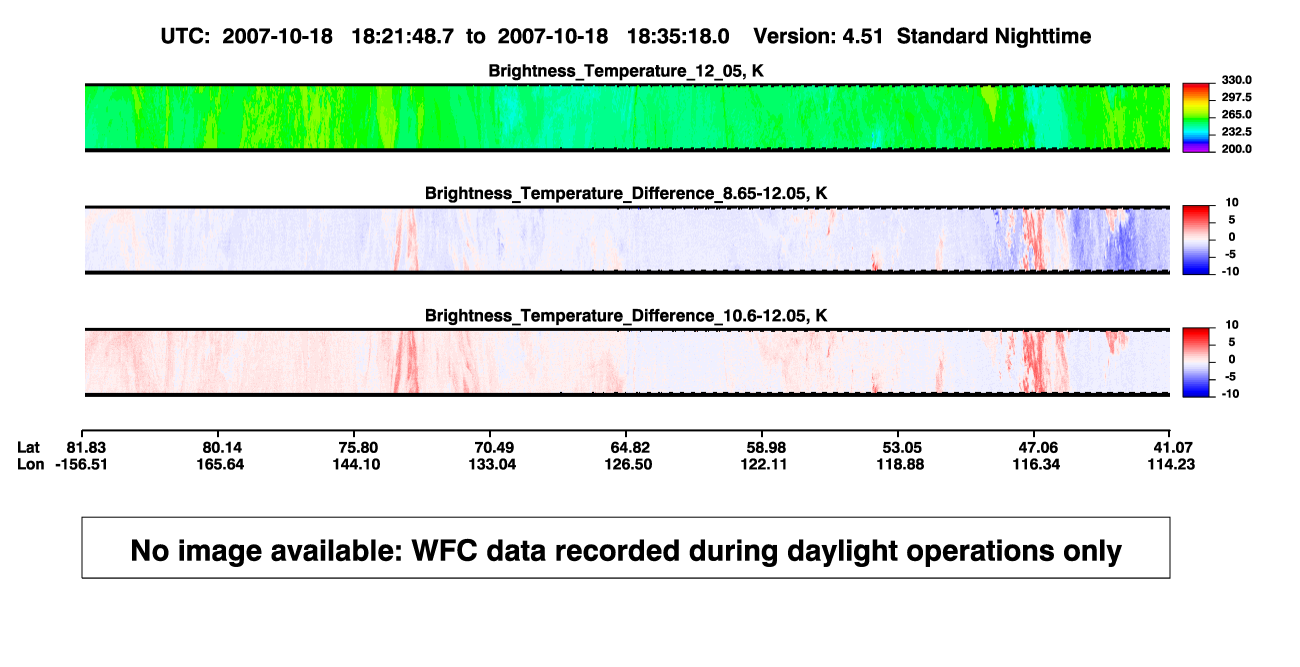Click longitude value 122.11
The height and width of the screenshot is (667, 1300).
click(x=766, y=464)
